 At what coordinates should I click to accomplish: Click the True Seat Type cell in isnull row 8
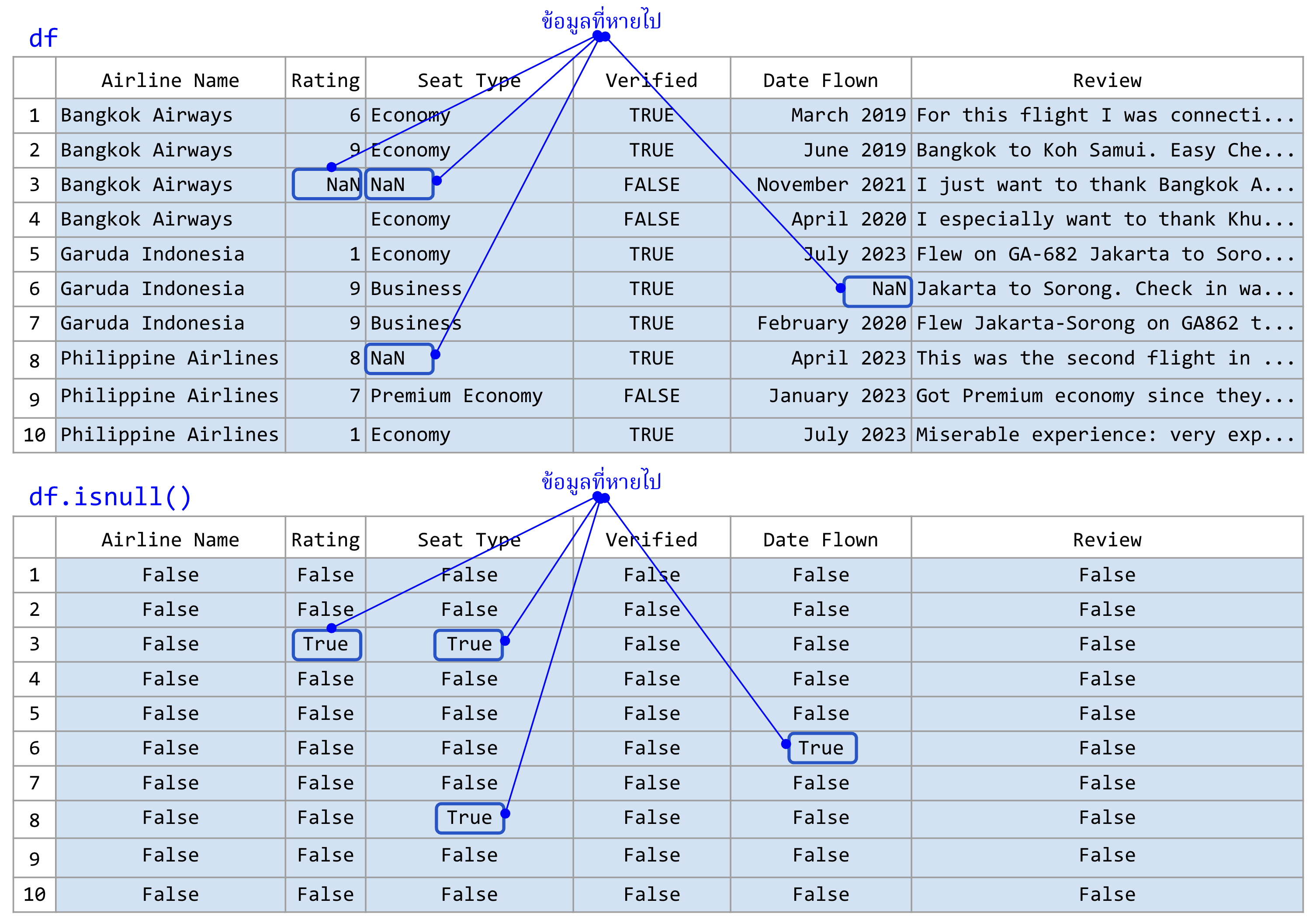pos(470,818)
